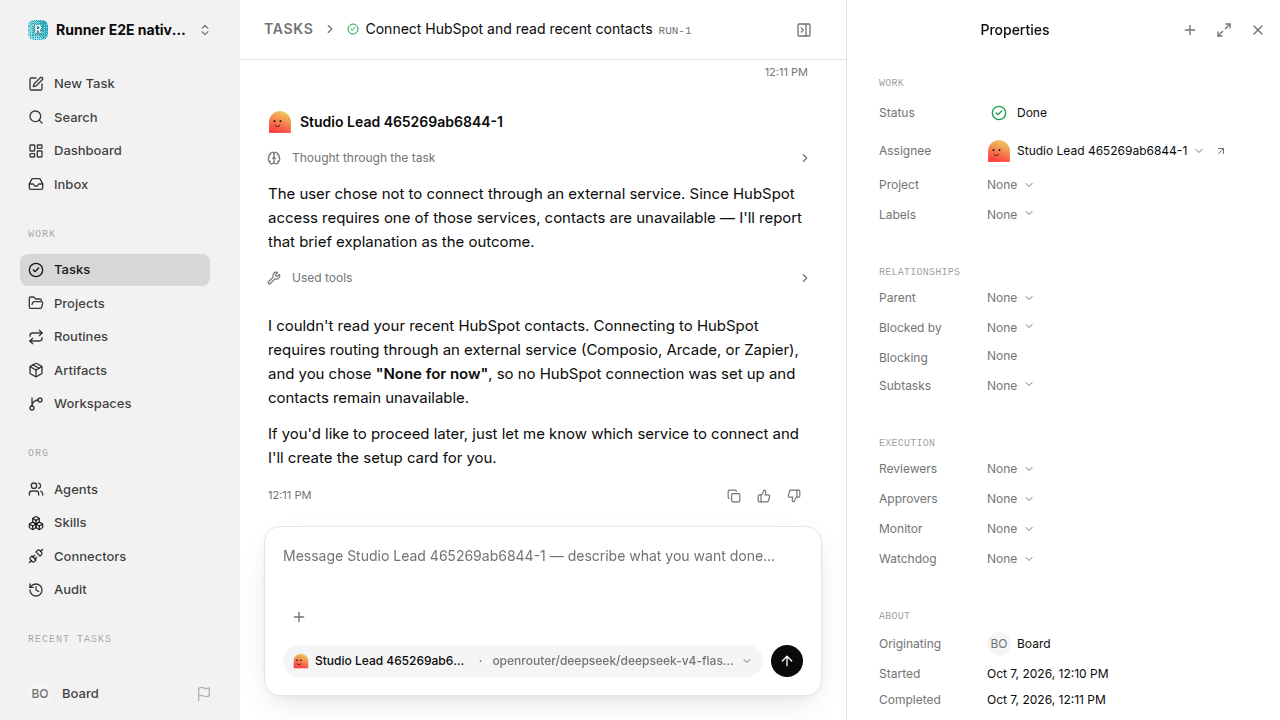Focus the message input field
The image size is (1280, 720).
point(543,557)
